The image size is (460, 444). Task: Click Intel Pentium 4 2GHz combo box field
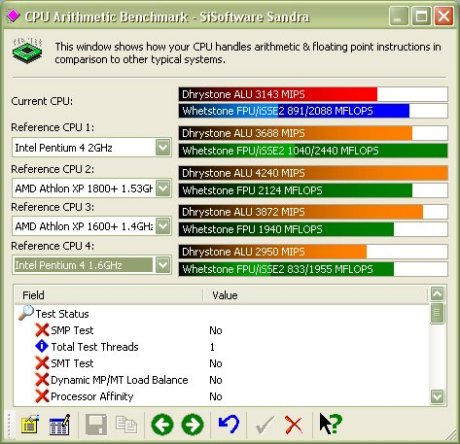(x=92, y=147)
